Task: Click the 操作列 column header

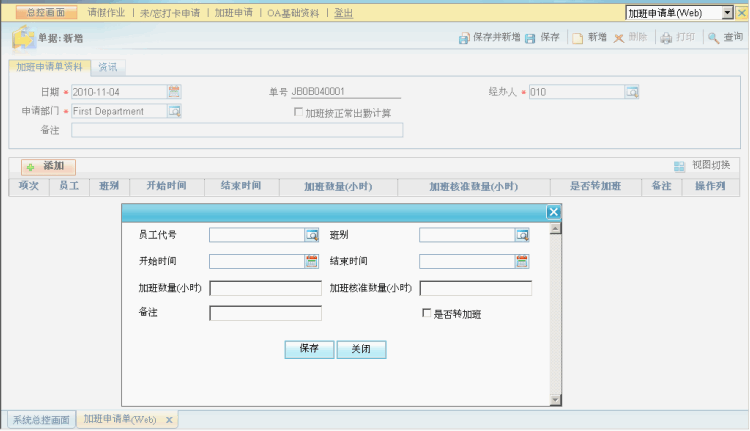Action: point(710,186)
